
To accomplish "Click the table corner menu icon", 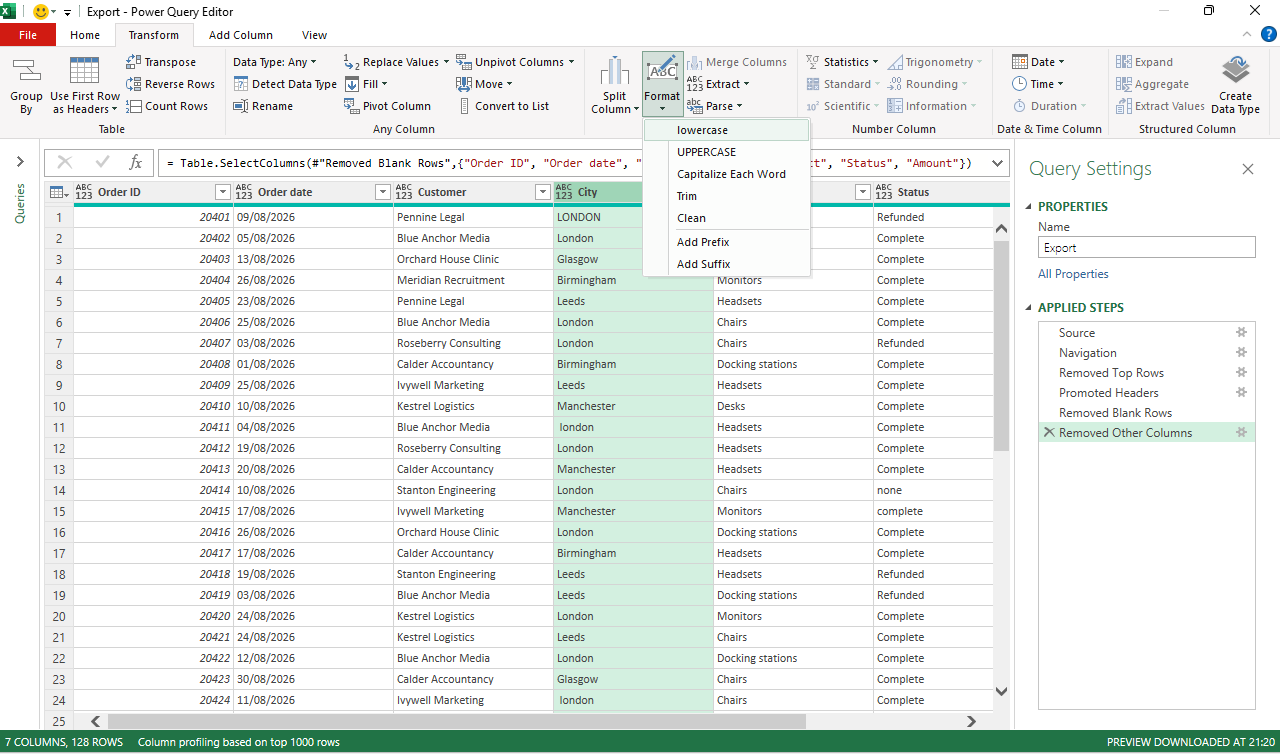I will tap(58, 192).
